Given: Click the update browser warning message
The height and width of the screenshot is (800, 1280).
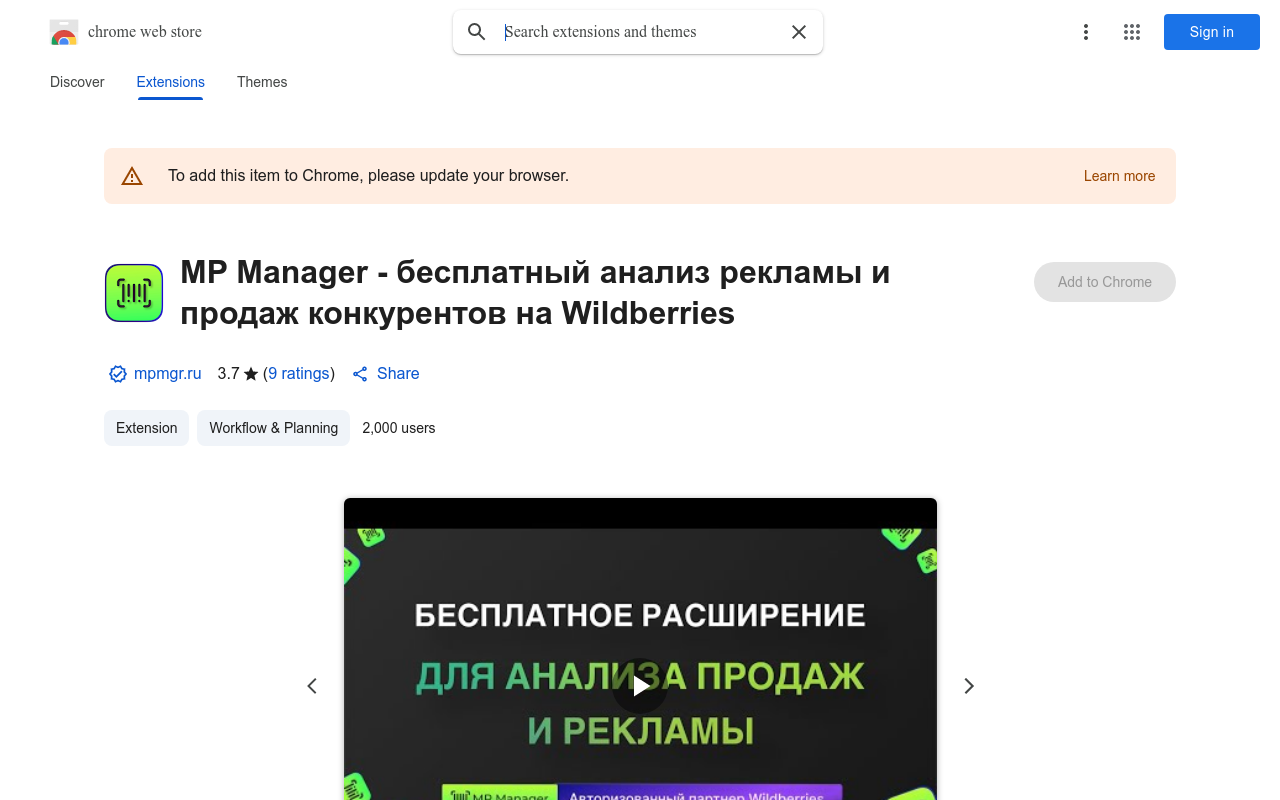Looking at the screenshot, I should click(x=368, y=176).
